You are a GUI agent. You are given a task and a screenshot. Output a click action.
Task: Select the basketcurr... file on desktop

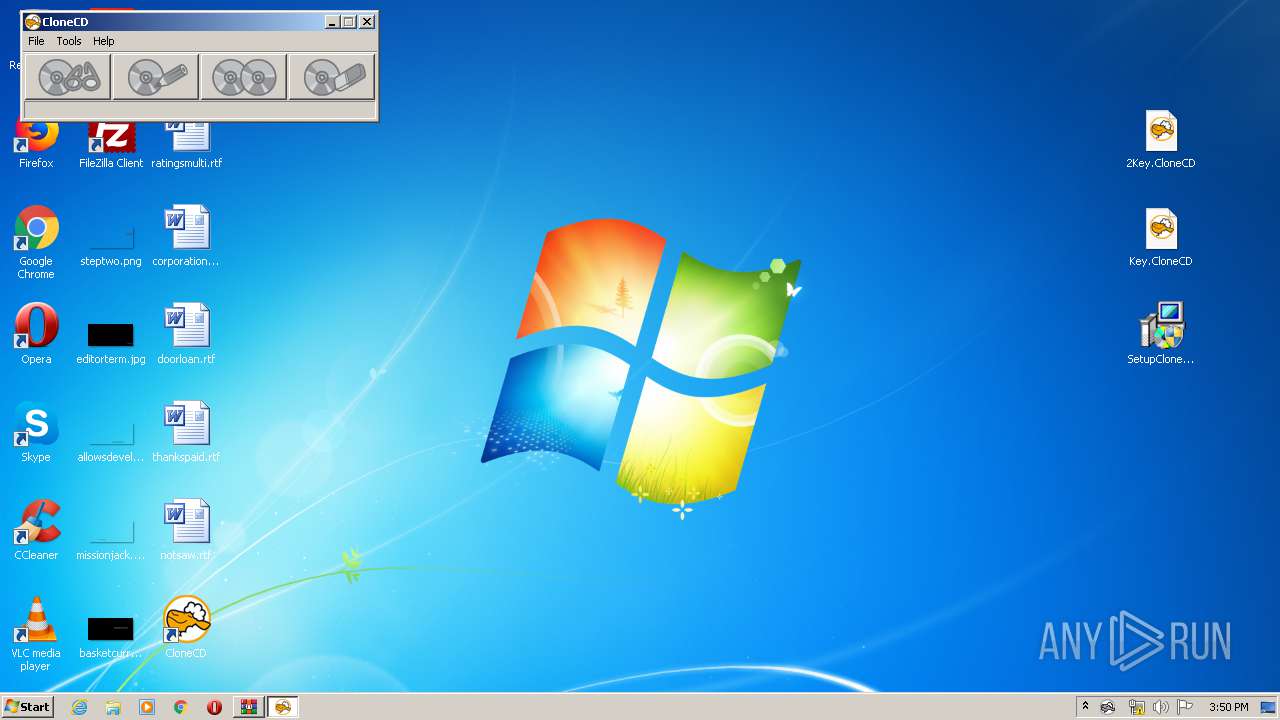(111, 636)
